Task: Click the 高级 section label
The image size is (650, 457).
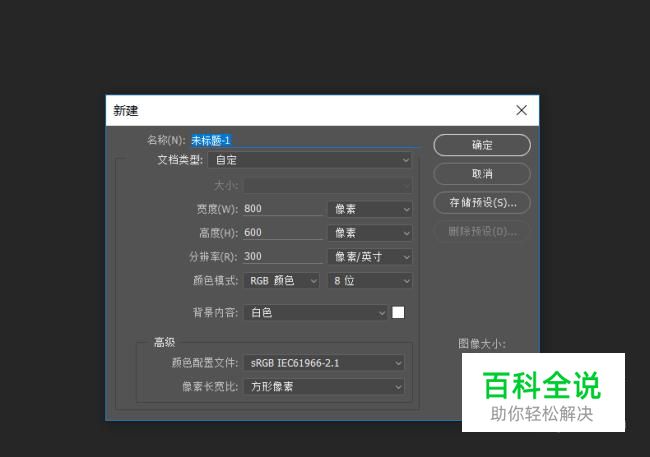Action: point(164,342)
